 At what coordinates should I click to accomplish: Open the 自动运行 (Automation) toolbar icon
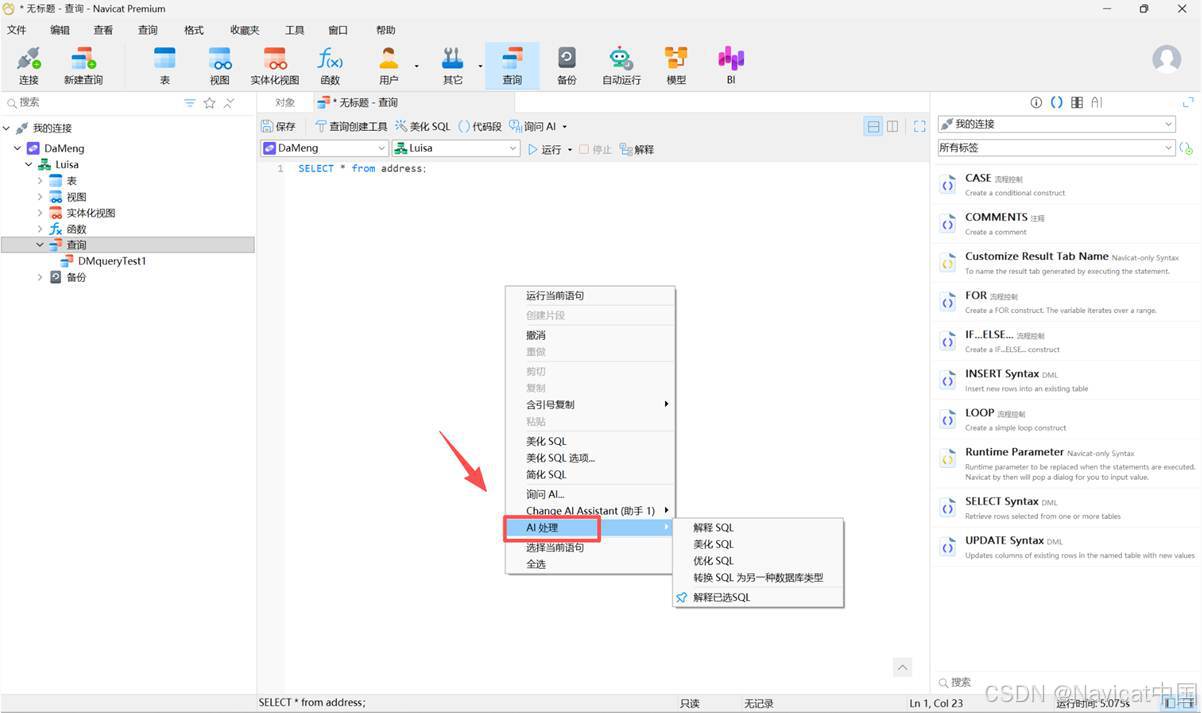coord(621,66)
